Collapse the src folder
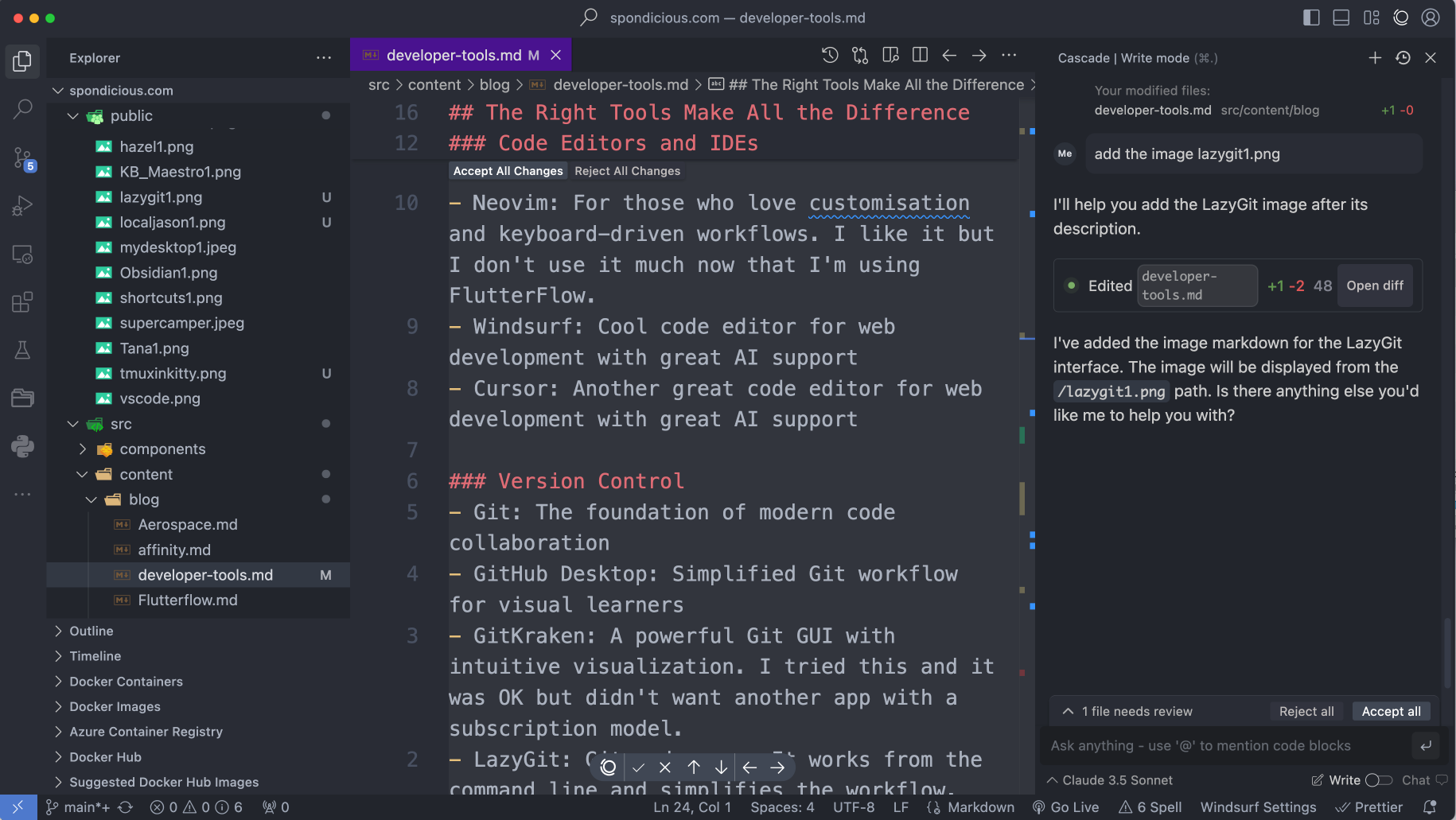The width and height of the screenshot is (1456, 820). (72, 424)
